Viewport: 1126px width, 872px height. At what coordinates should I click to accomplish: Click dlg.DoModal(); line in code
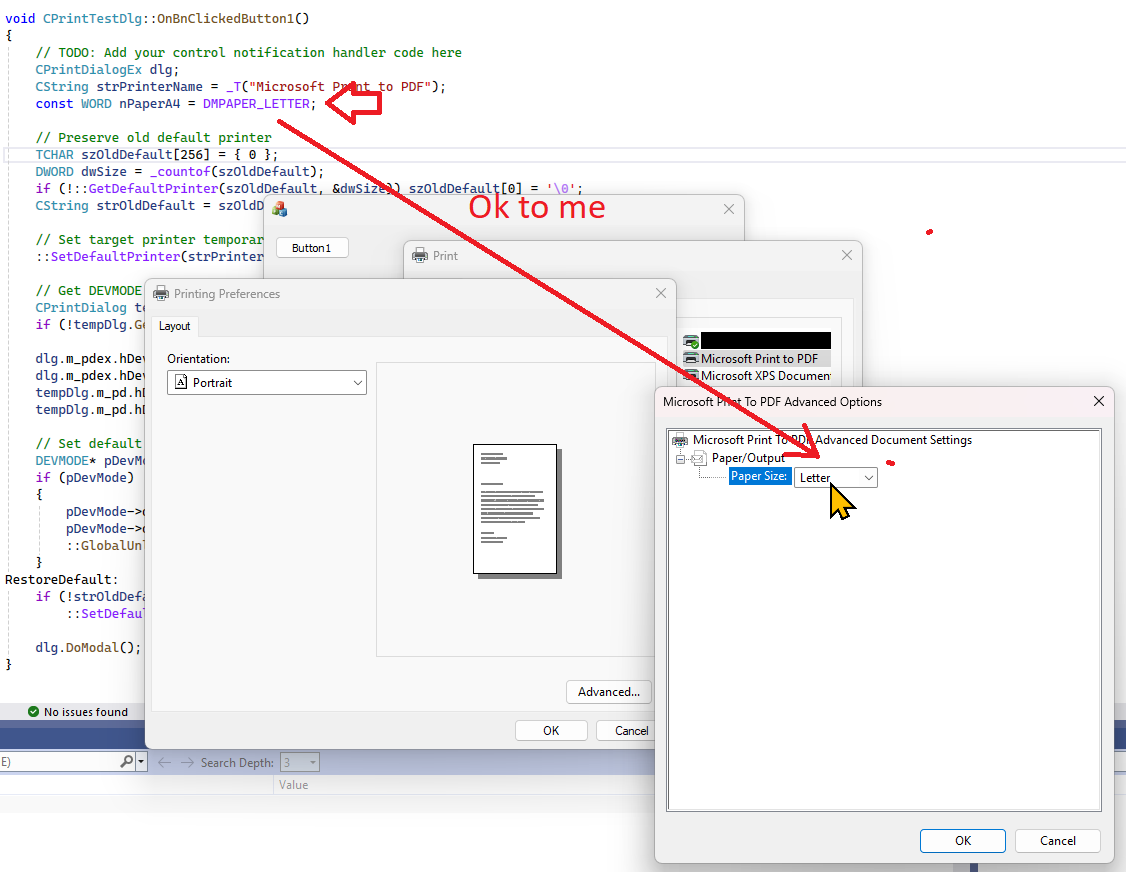click(x=88, y=647)
